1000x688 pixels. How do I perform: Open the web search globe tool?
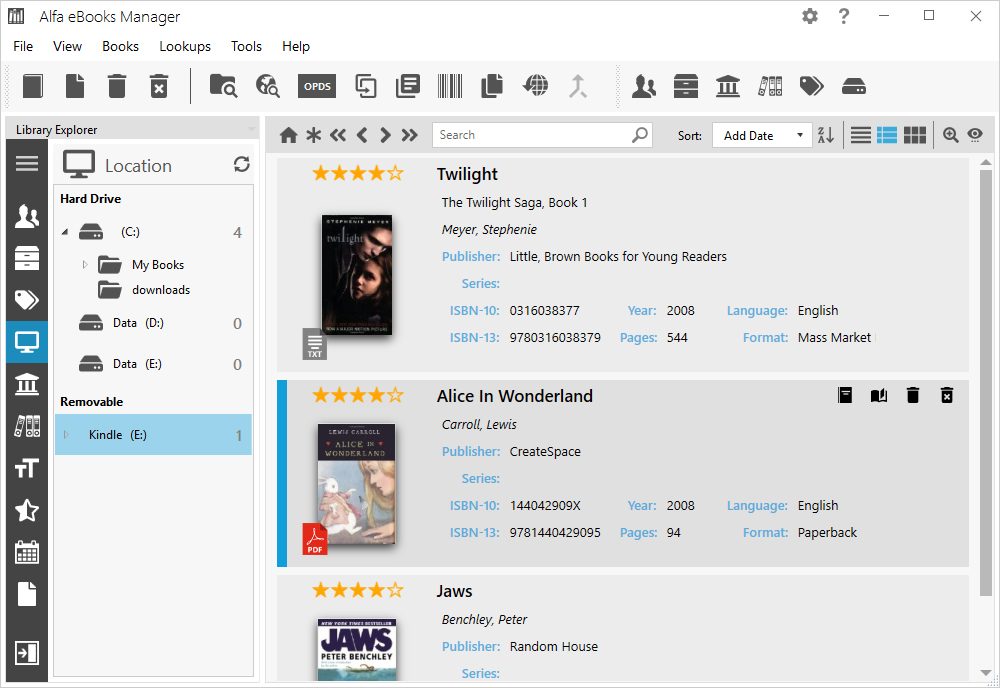268,86
